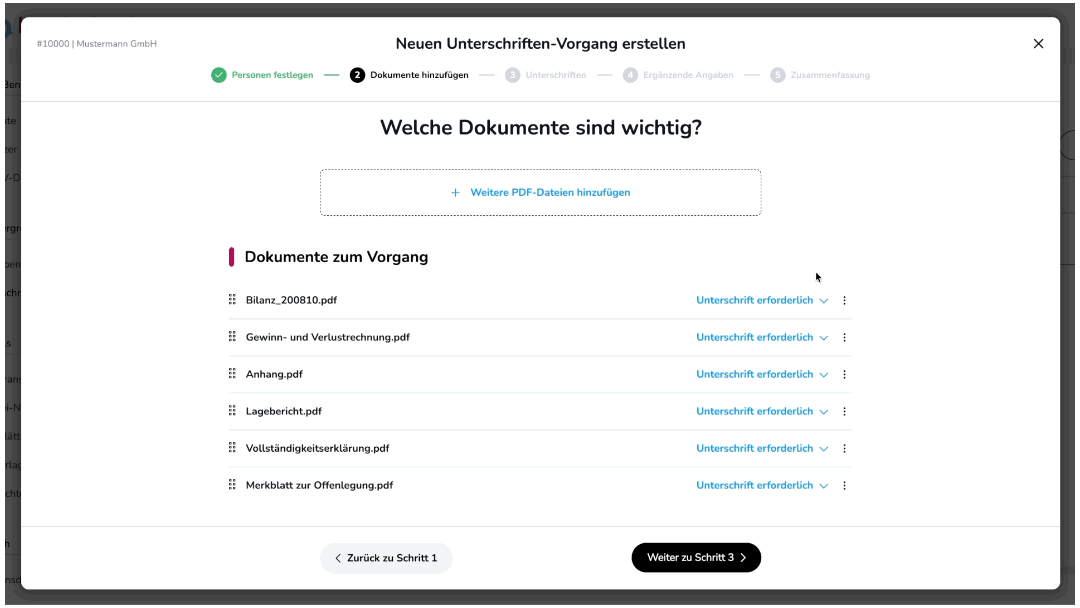
Task: Grab the drag handle for Merkblatt zur Offenlegung.pdf
Action: click(x=232, y=485)
